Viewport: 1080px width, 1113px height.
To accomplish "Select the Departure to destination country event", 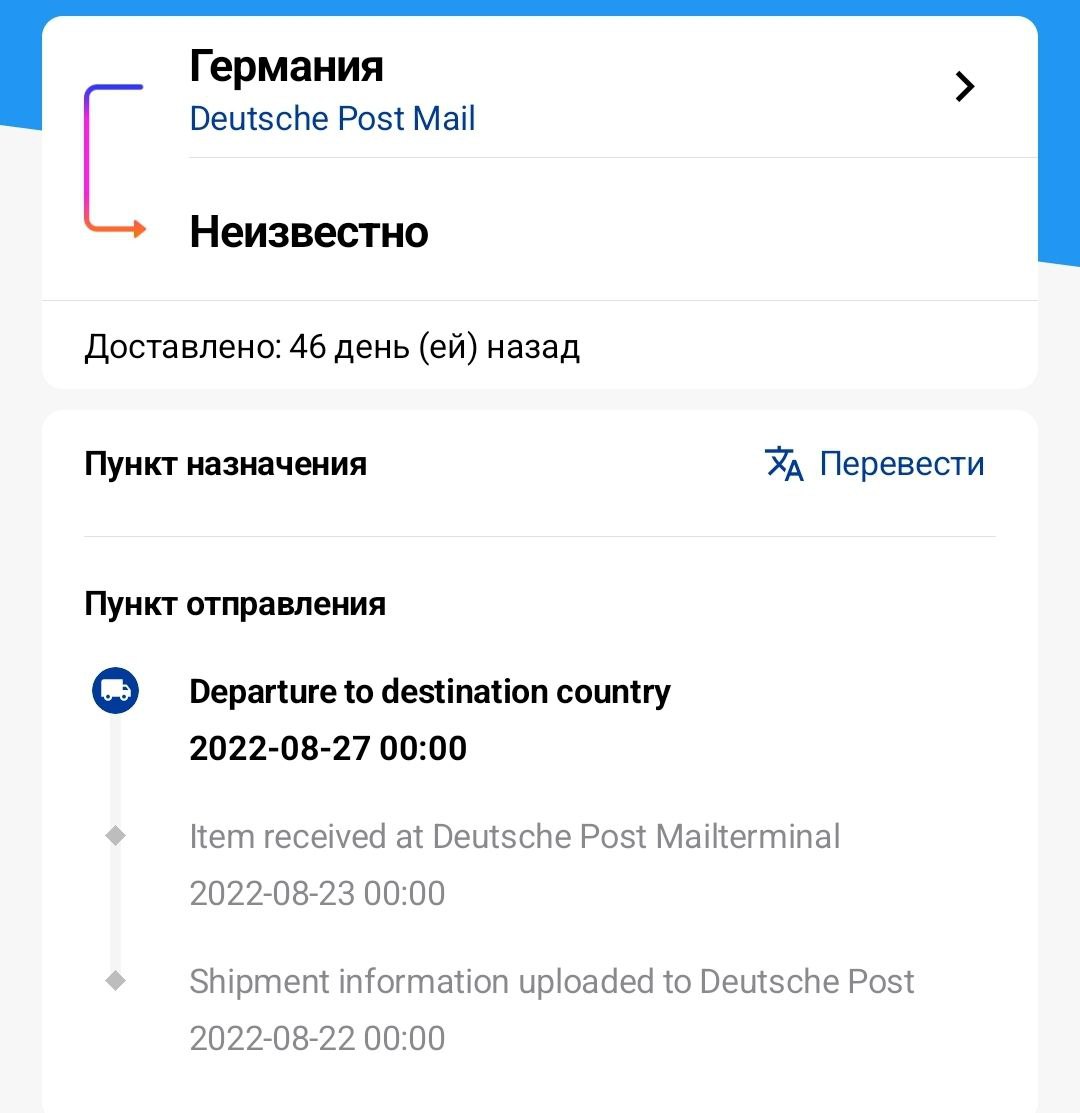I will coord(429,691).
